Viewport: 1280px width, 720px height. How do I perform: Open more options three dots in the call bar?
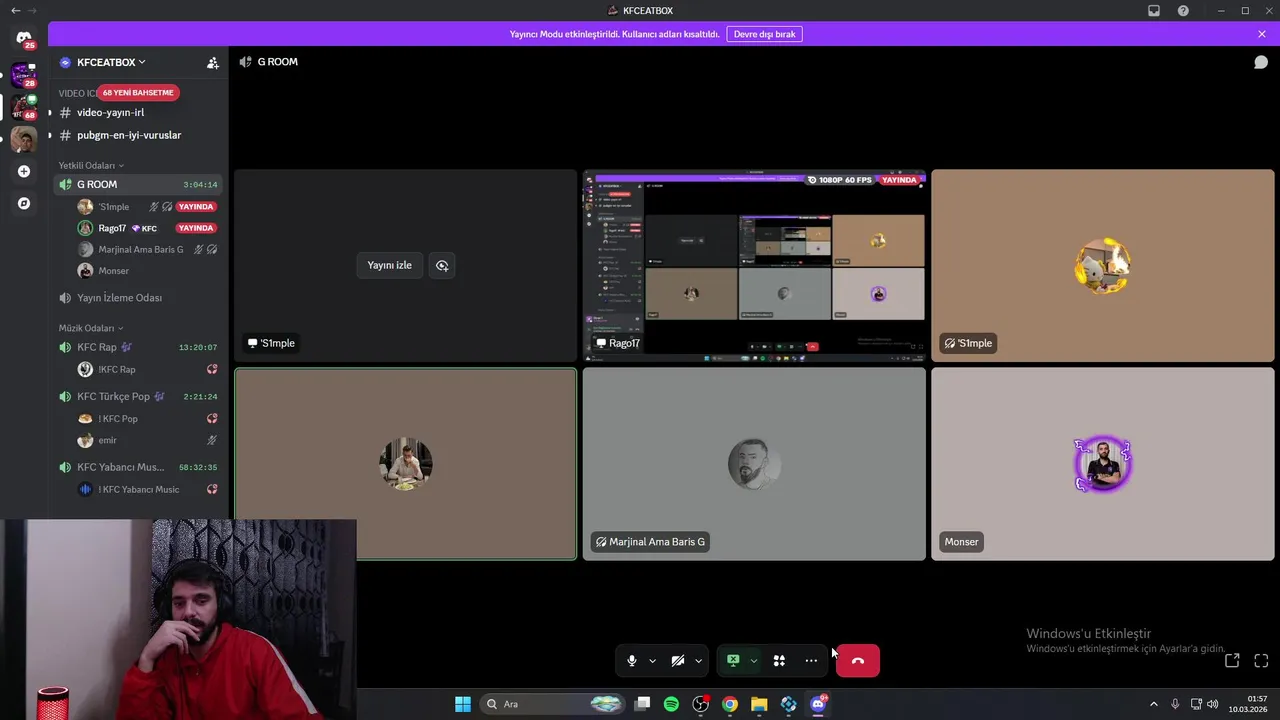pos(811,660)
